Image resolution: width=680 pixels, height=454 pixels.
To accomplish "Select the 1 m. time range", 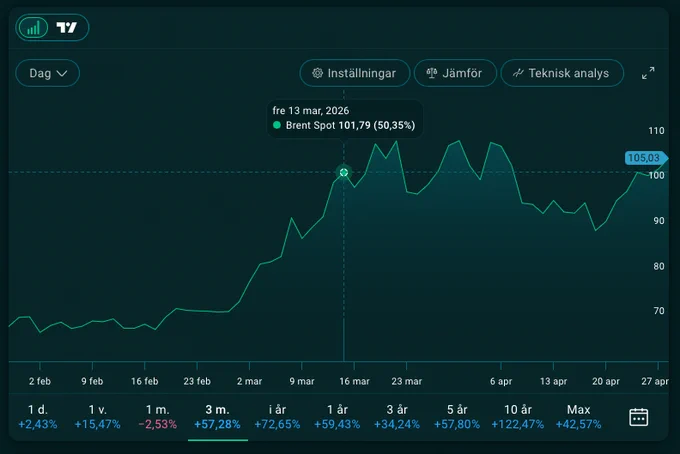I will 157,417.
